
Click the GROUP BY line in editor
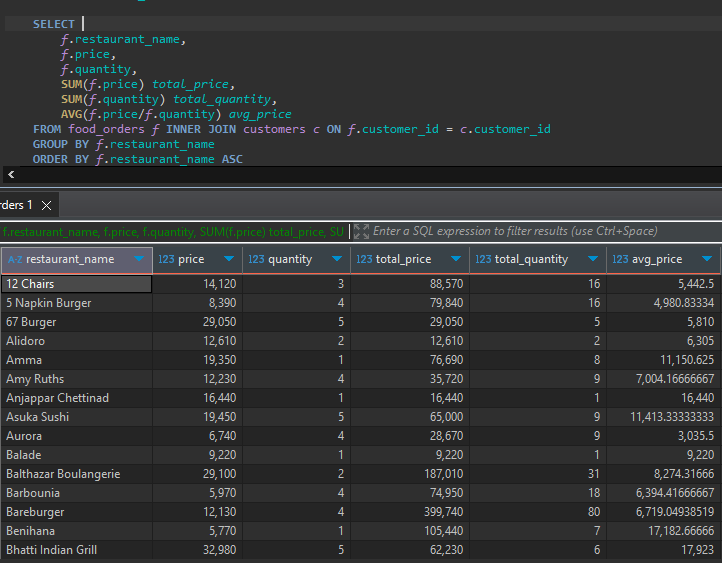[x=123, y=144]
